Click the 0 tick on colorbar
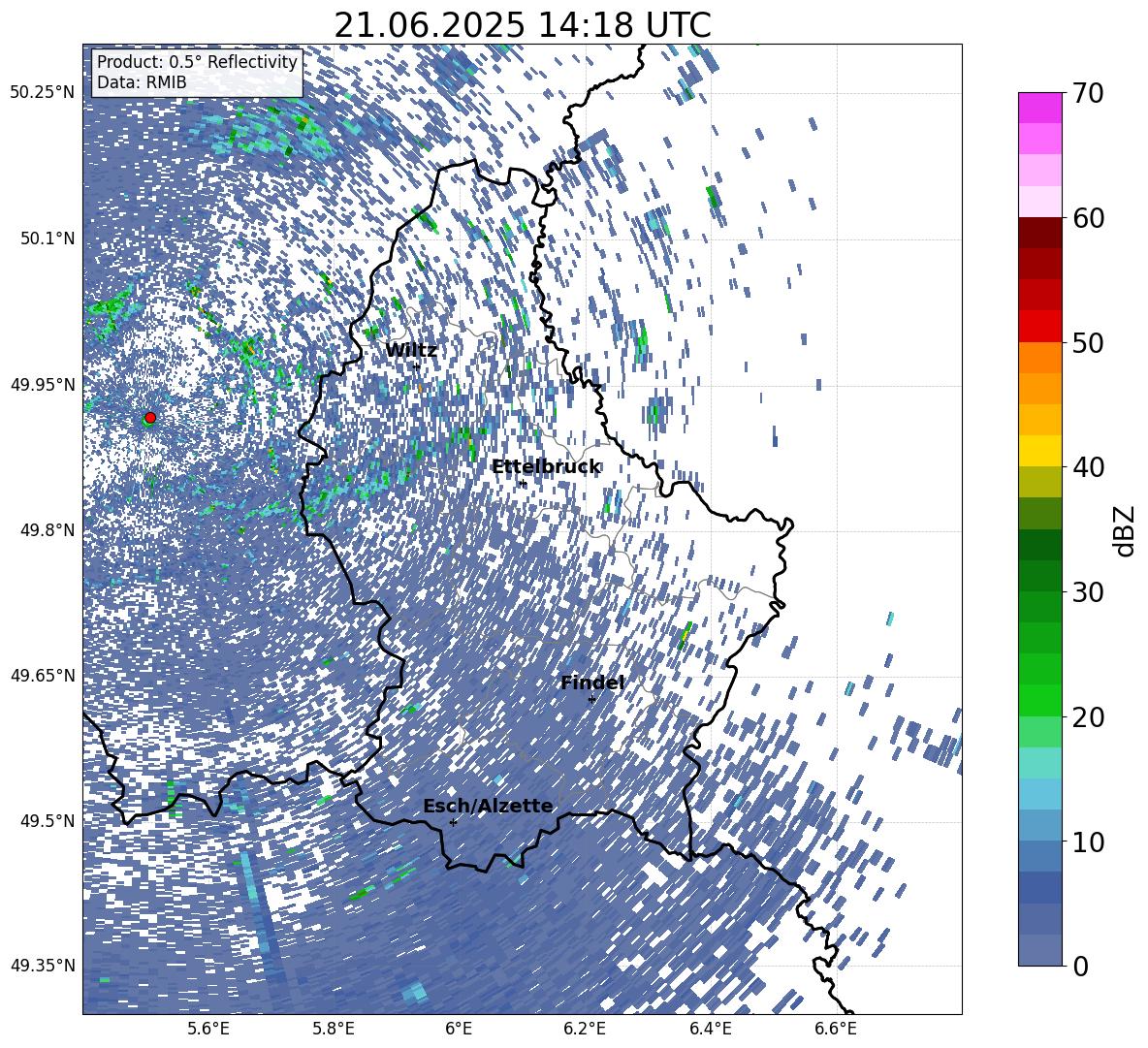Screen dimensions: 1148x1048 pyautogui.click(x=1080, y=966)
